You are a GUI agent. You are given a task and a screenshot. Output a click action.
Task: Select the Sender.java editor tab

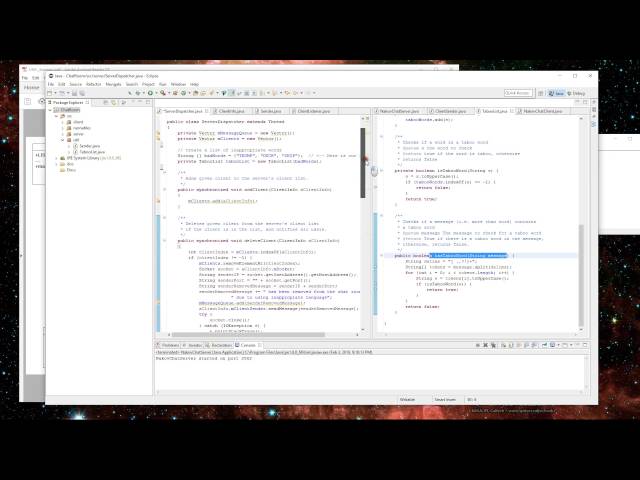270,111
